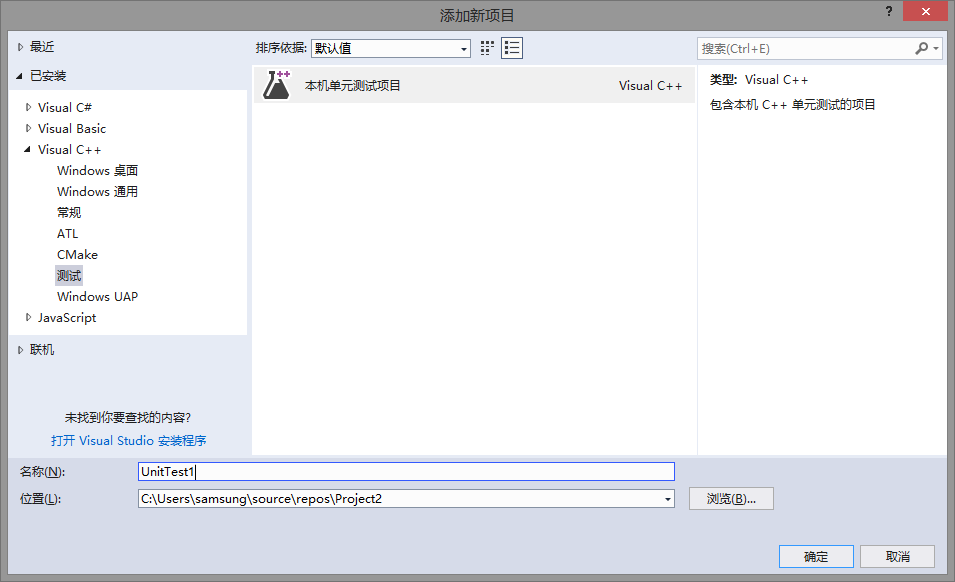Image resolution: width=955 pixels, height=582 pixels.
Task: Click the 取消 button
Action: click(897, 556)
